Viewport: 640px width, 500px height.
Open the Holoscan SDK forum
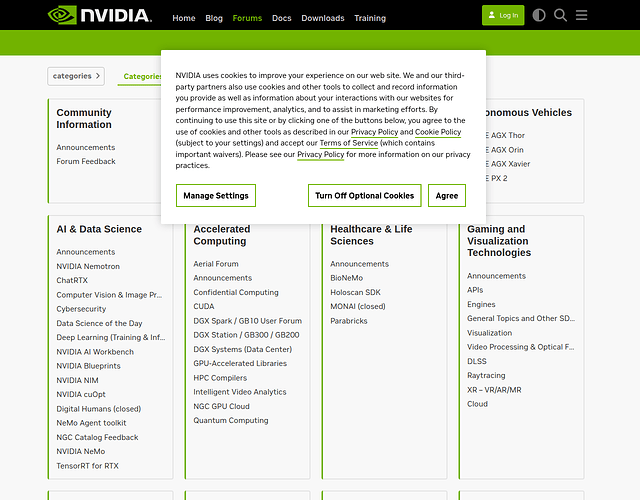(x=356, y=292)
